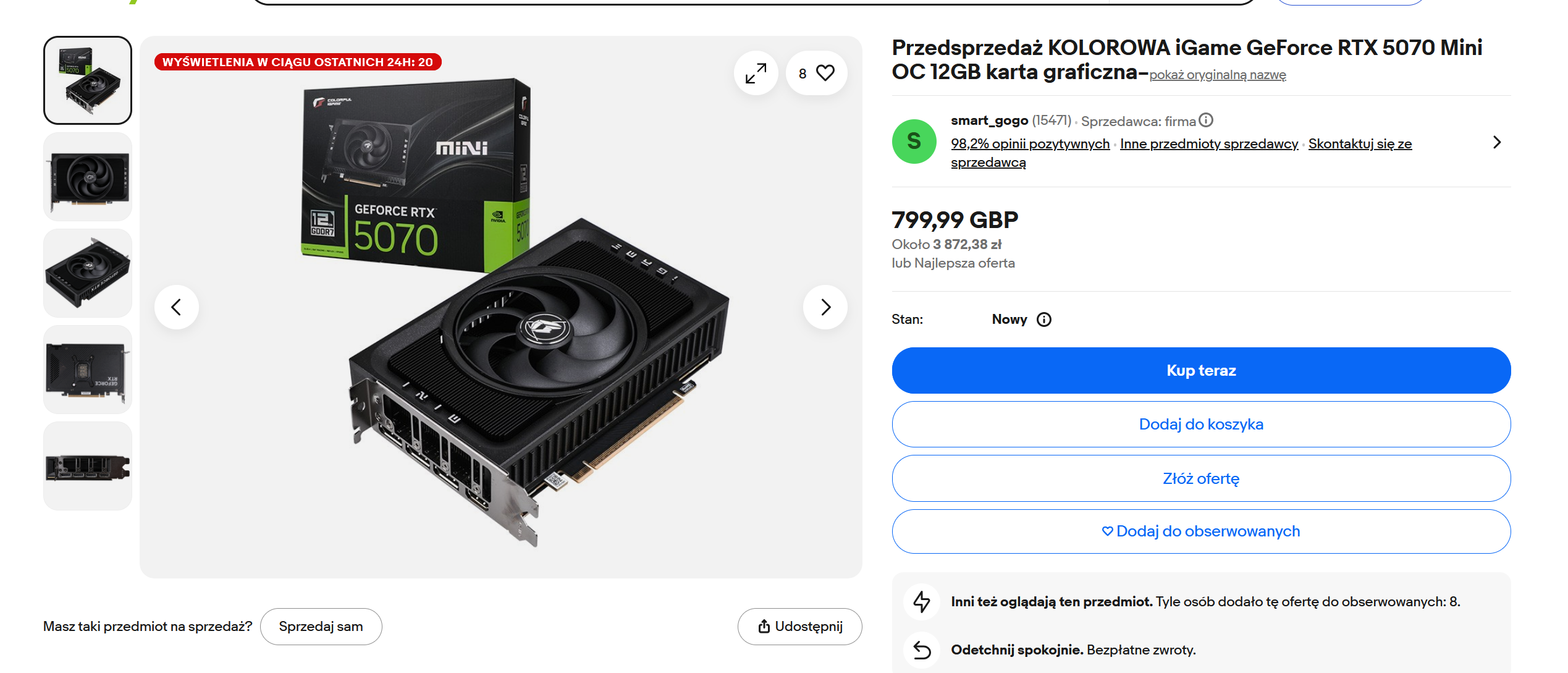Click the Sprzedaj sam button
The image size is (1568, 673).
click(321, 627)
